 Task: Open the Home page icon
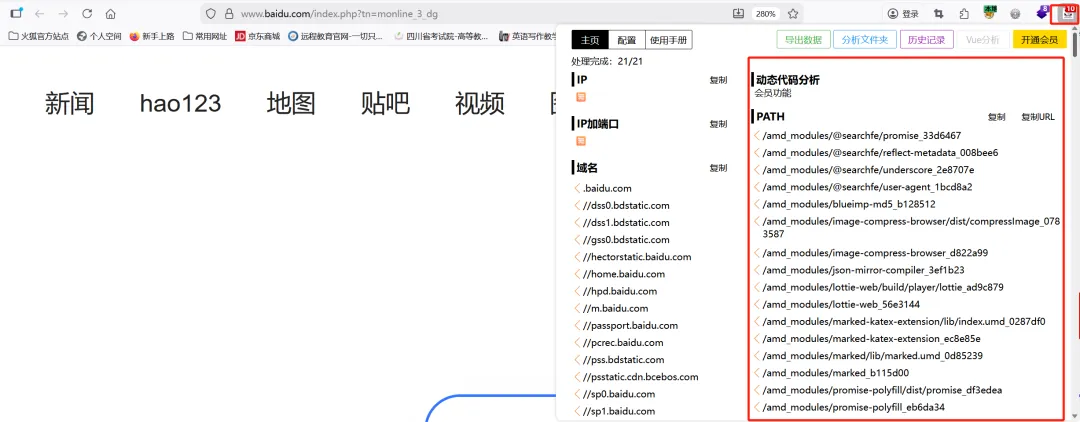[x=110, y=14]
